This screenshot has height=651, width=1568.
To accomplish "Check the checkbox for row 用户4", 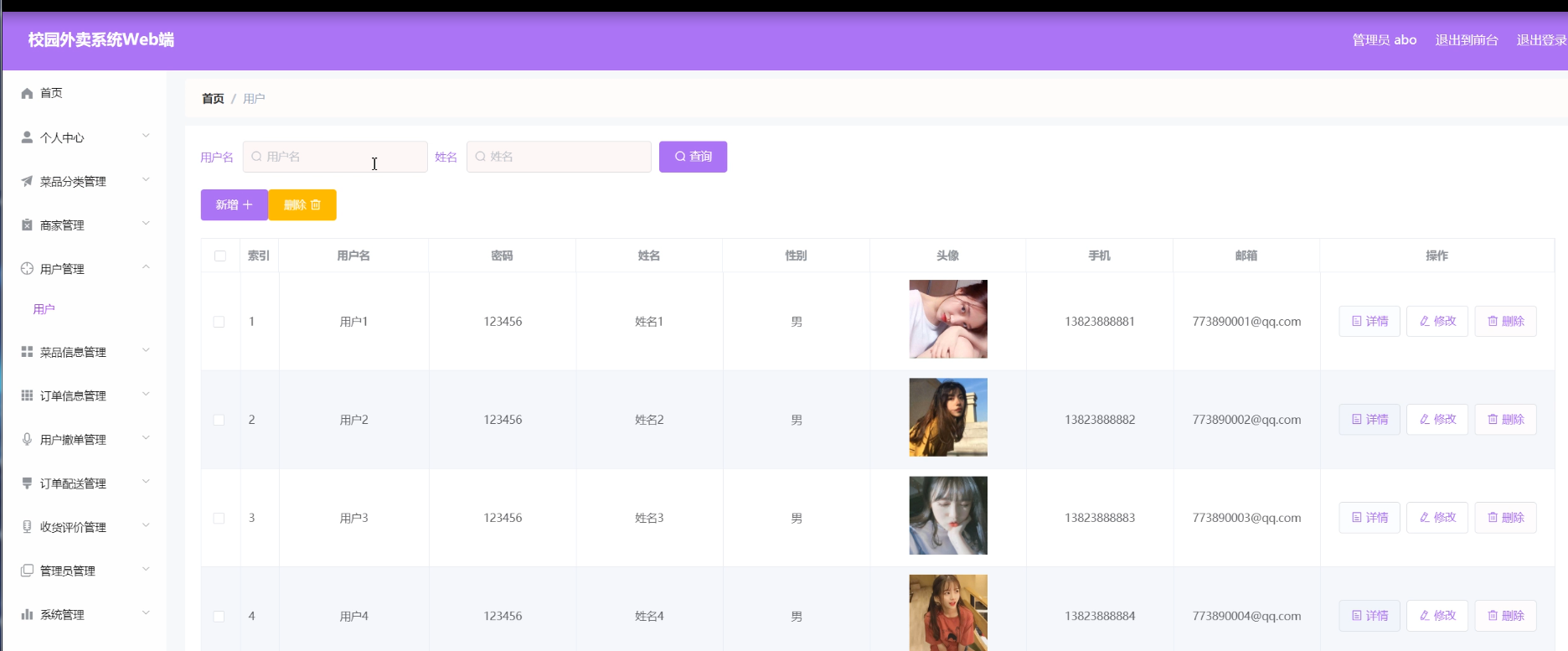I will (x=219, y=616).
